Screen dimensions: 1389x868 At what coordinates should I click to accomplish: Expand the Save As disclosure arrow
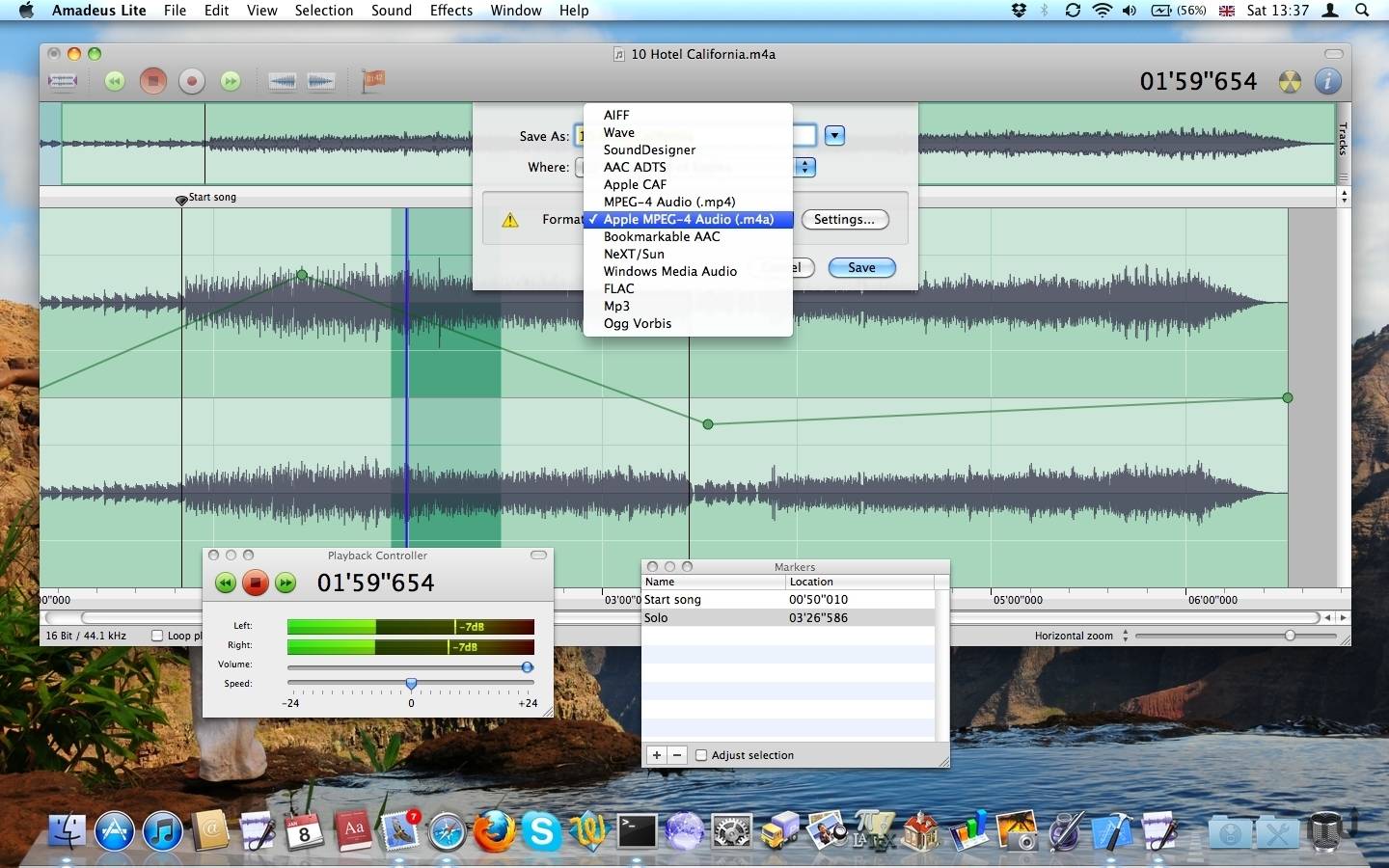click(835, 136)
